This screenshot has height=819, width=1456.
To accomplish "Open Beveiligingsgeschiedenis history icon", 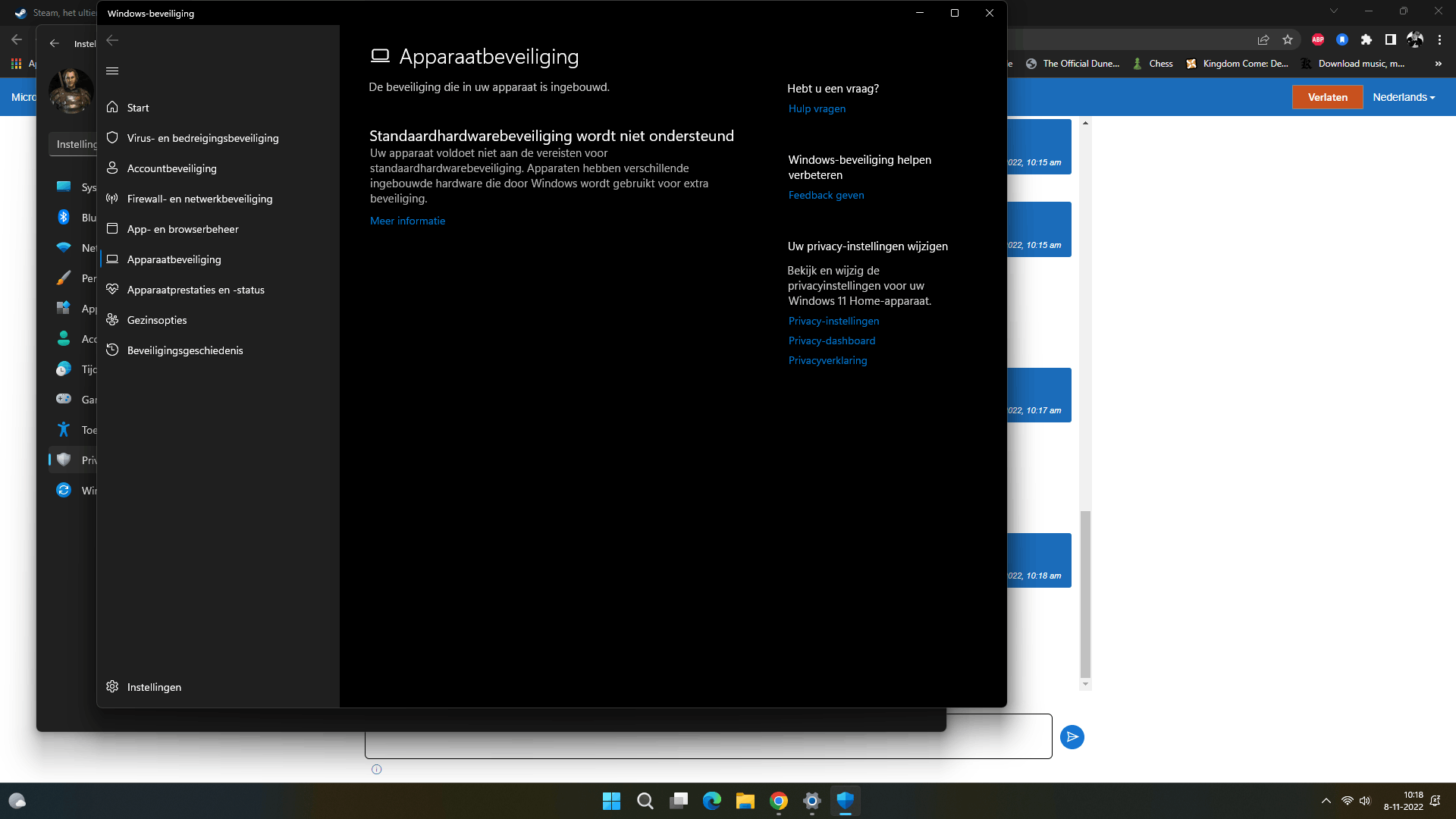I will pyautogui.click(x=112, y=350).
